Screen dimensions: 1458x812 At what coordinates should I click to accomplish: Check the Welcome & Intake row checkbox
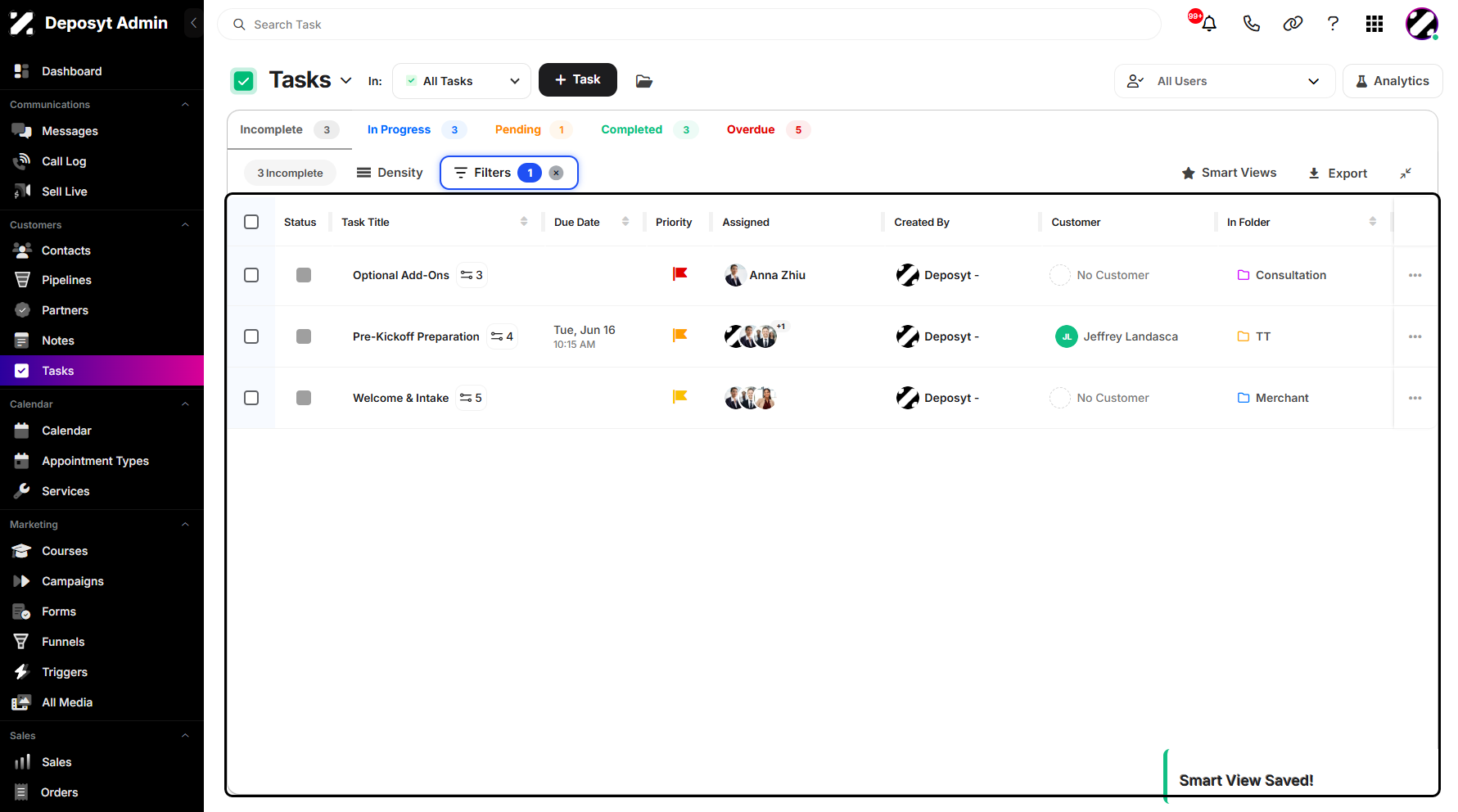(251, 398)
